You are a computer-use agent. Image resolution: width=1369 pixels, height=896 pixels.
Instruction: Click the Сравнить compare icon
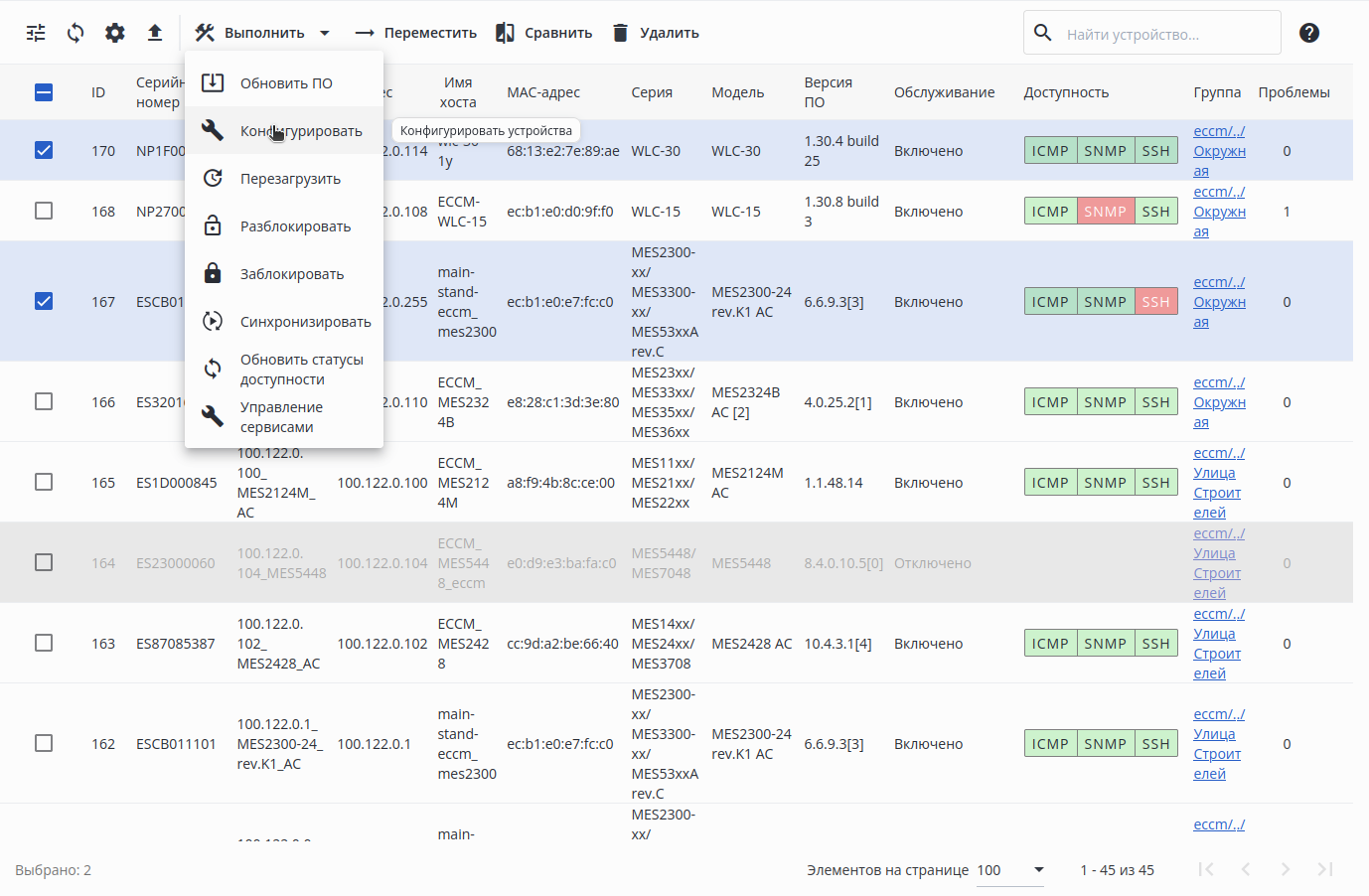(506, 33)
